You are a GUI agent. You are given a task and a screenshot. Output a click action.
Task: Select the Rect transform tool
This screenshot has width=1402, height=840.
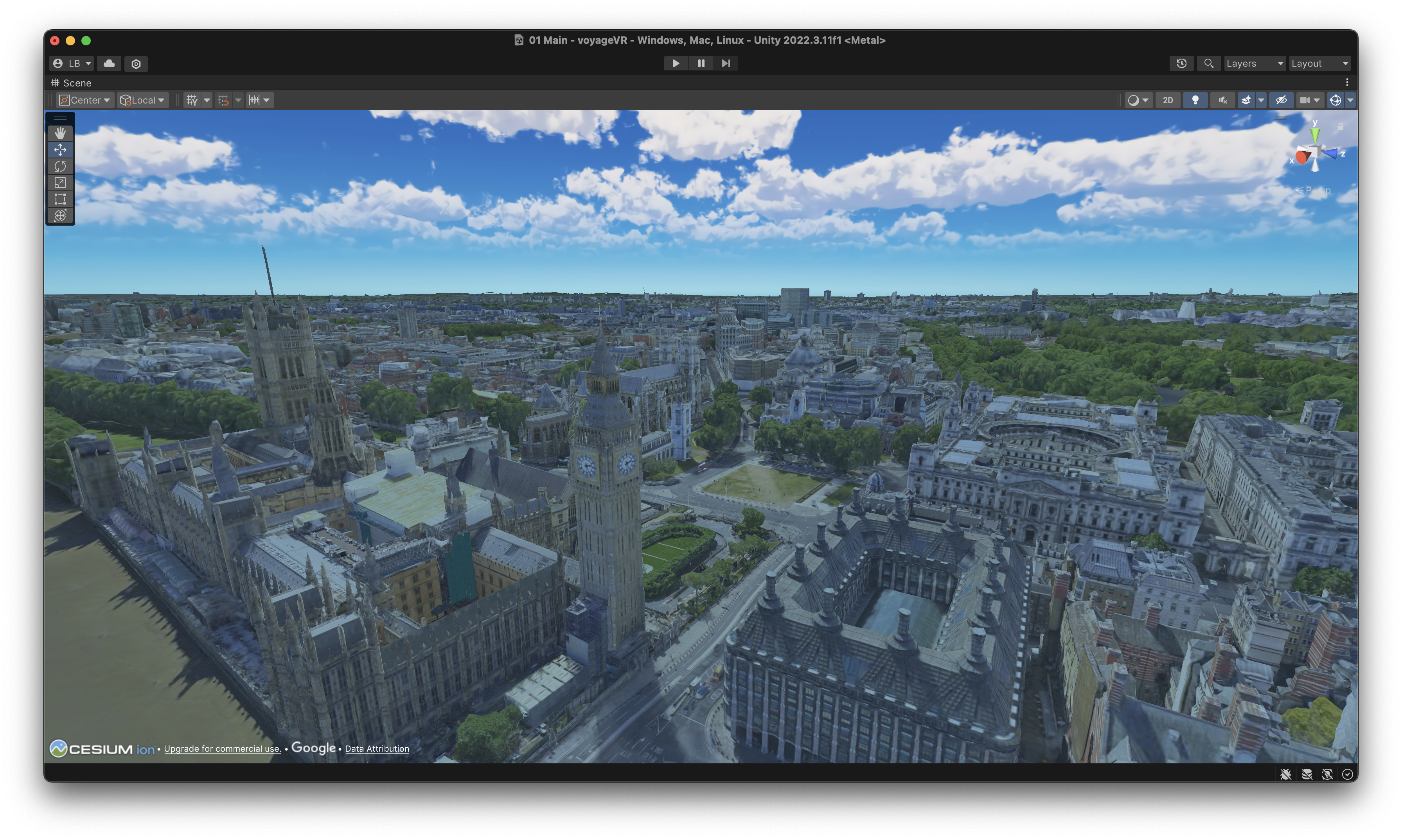click(60, 199)
